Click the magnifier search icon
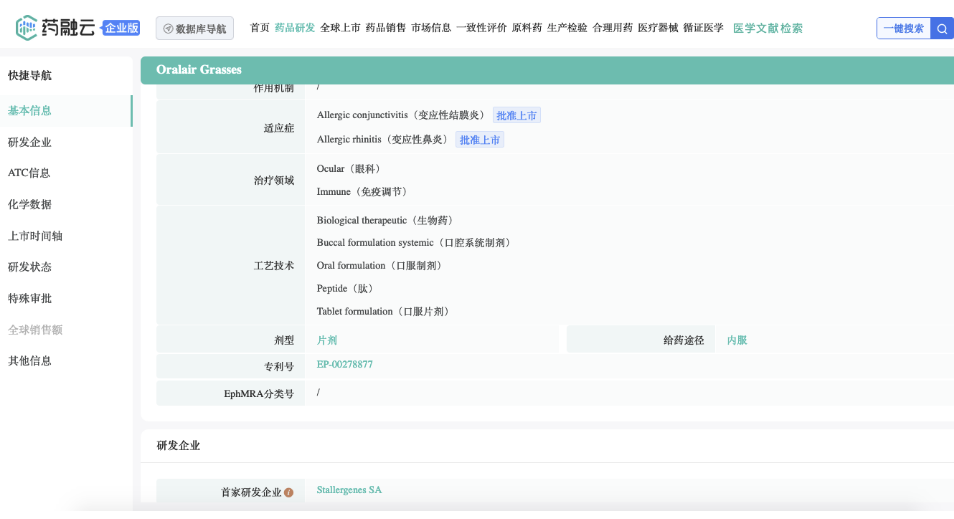Viewport: 954px width, 519px height. [x=942, y=28]
